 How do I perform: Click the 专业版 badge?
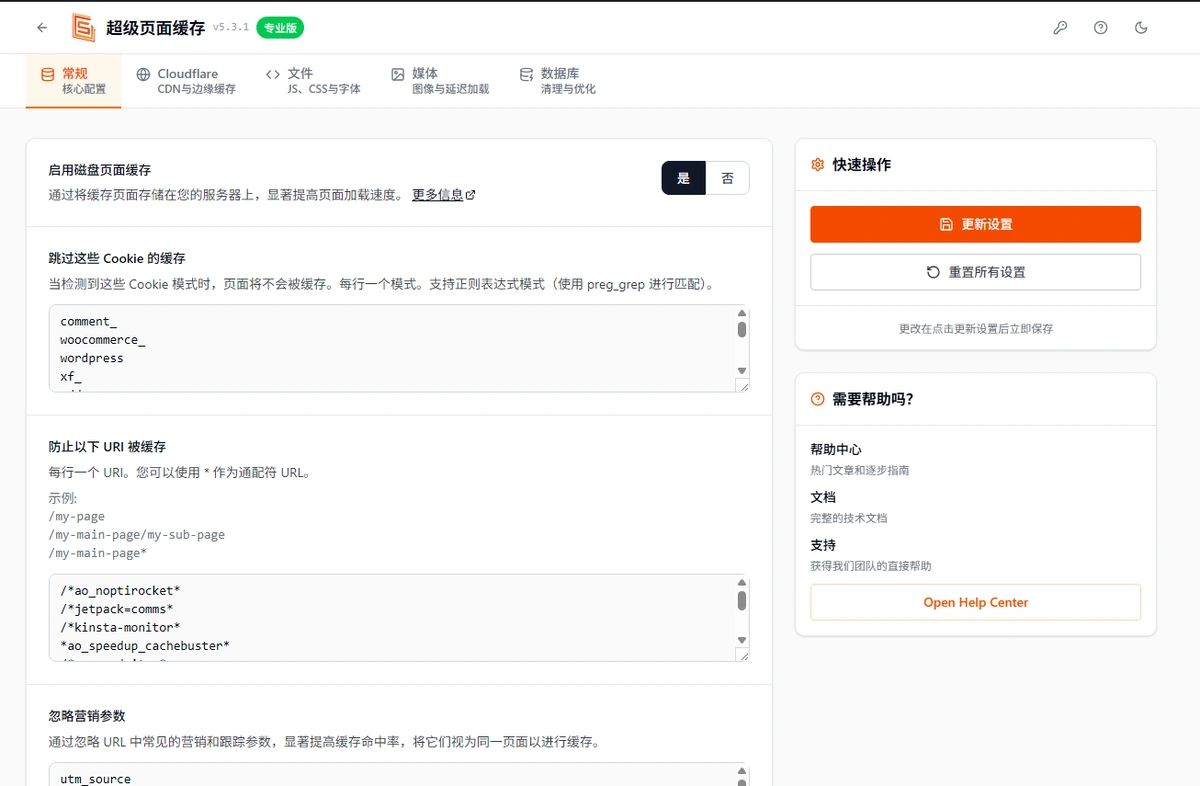[280, 28]
